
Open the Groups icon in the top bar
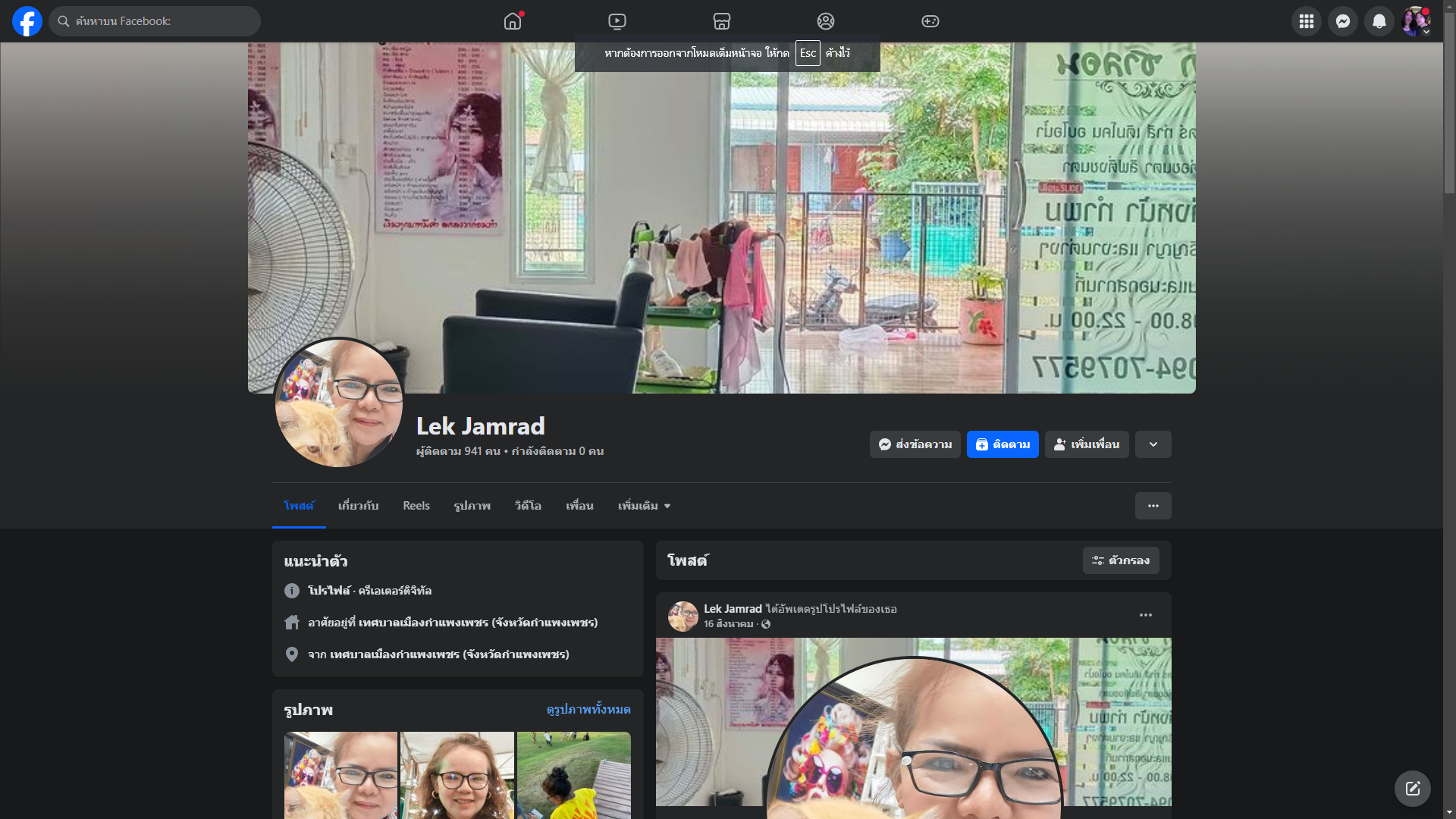coord(826,21)
